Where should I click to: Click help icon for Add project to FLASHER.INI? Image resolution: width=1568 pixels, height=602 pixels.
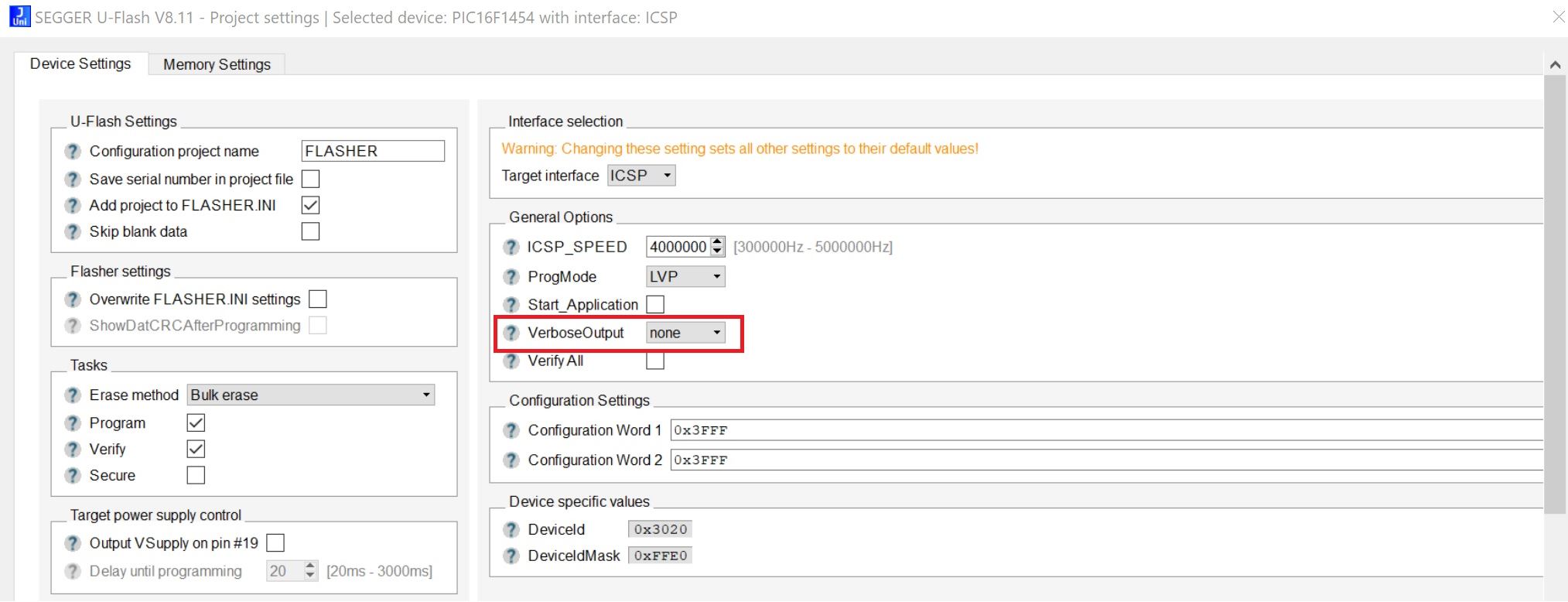click(x=73, y=205)
